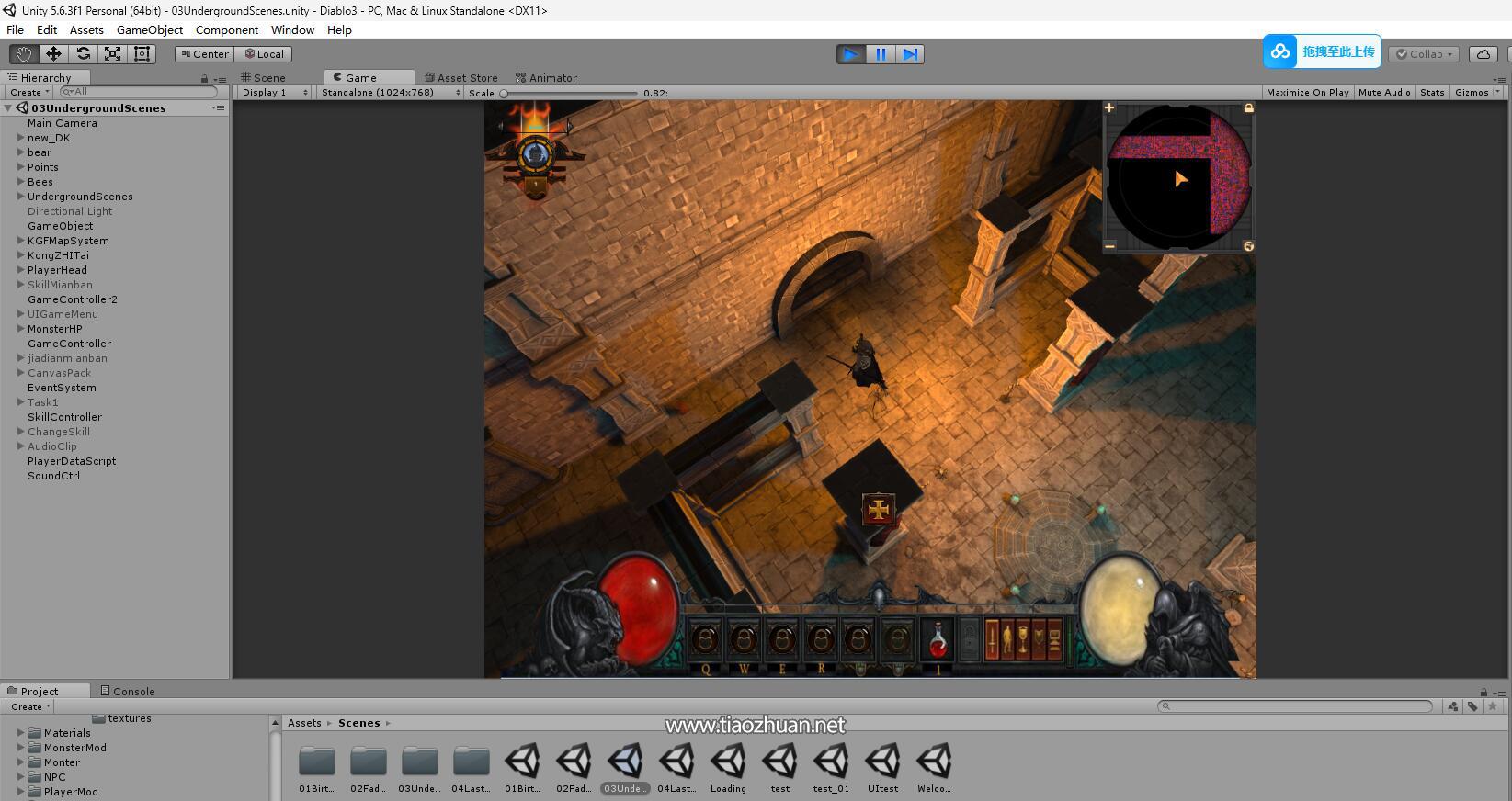Click the Q skill slot
The width and height of the screenshot is (1512, 801).
[x=705, y=639]
